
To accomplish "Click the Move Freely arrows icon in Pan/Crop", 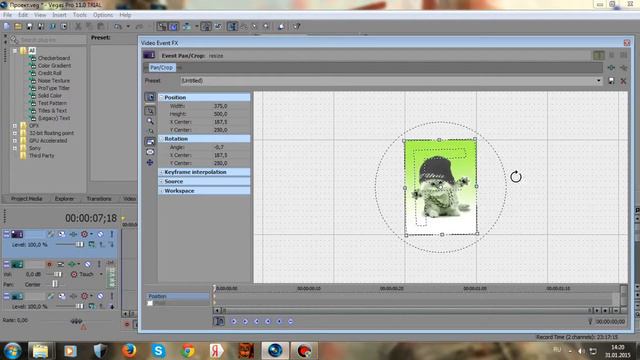I will (150, 162).
